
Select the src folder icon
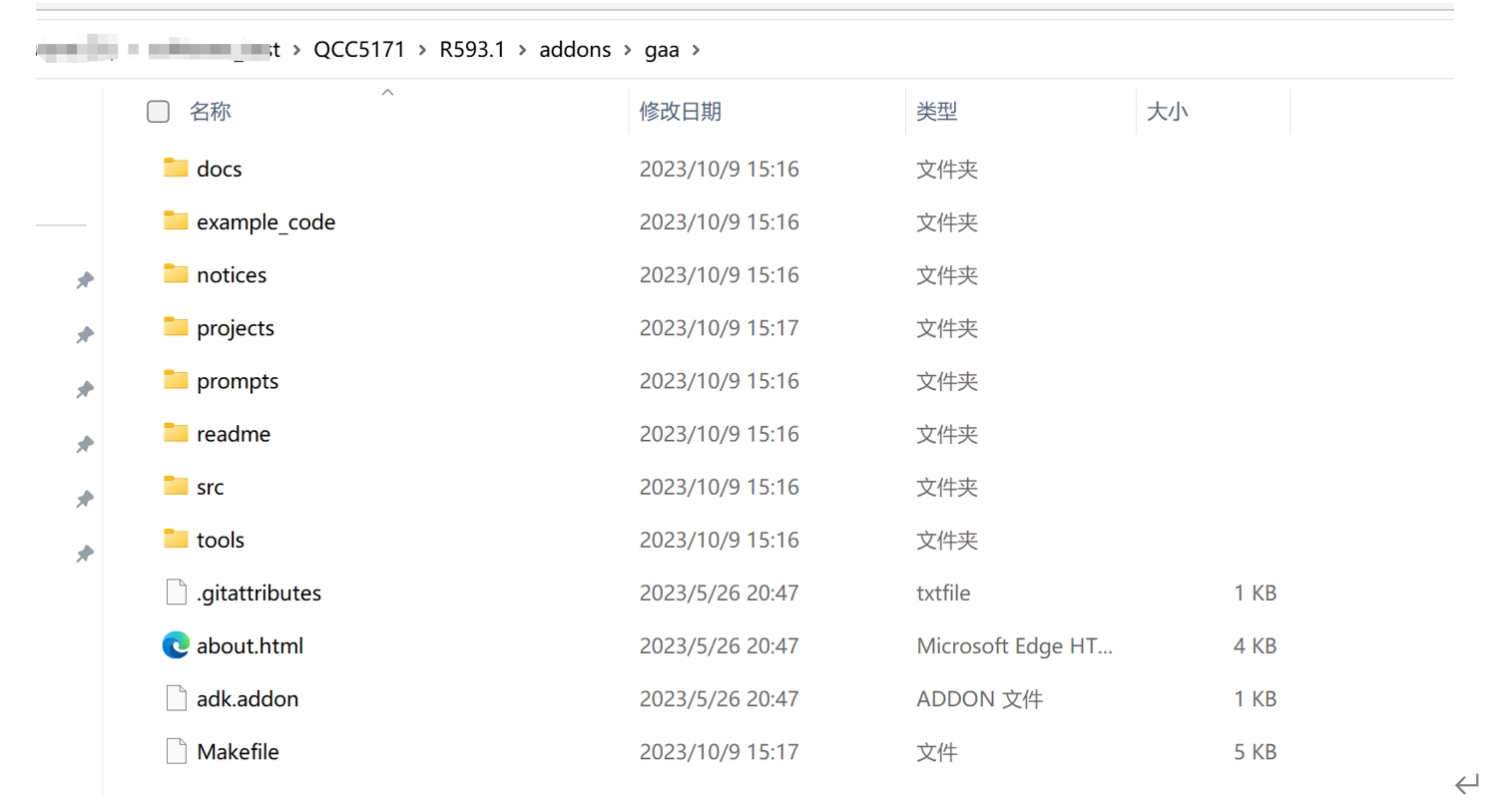(176, 486)
